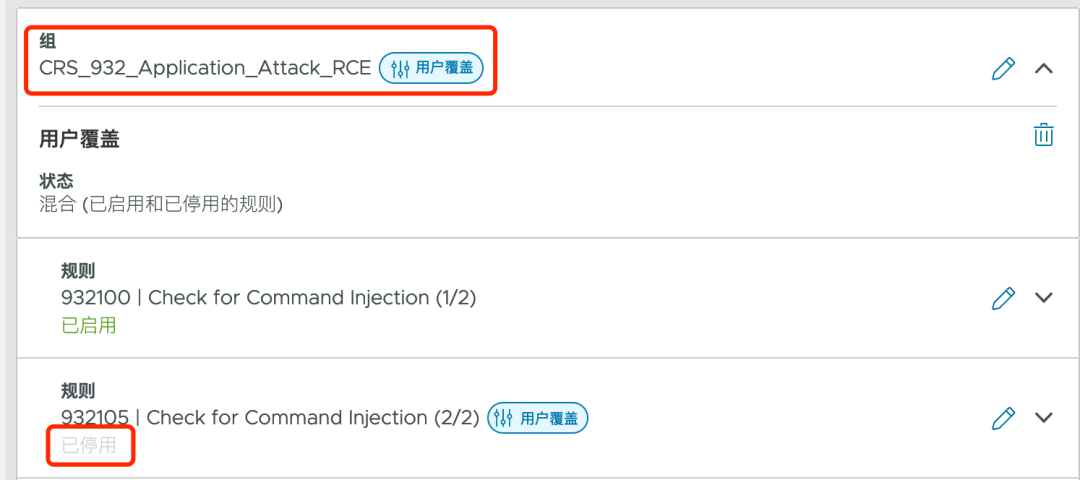
Task: Click the 混合 (已启用和已停用的规则) status text
Action: [x=161, y=204]
